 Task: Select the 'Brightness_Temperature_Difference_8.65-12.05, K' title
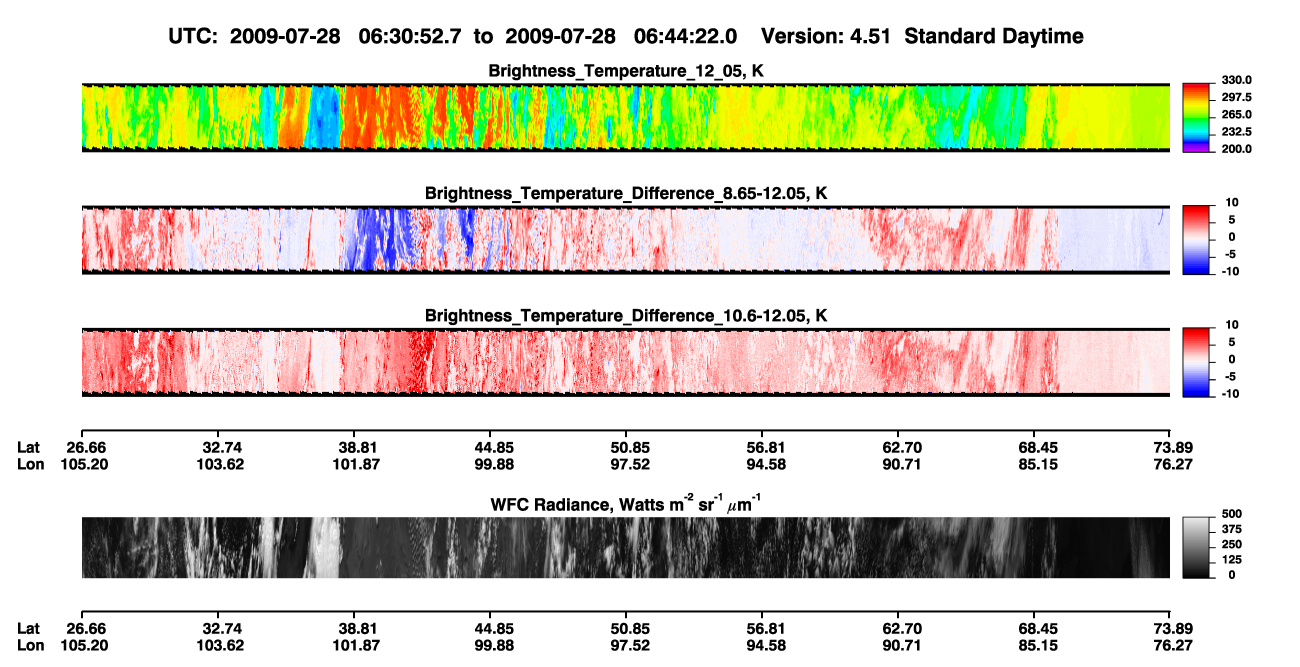626,193
